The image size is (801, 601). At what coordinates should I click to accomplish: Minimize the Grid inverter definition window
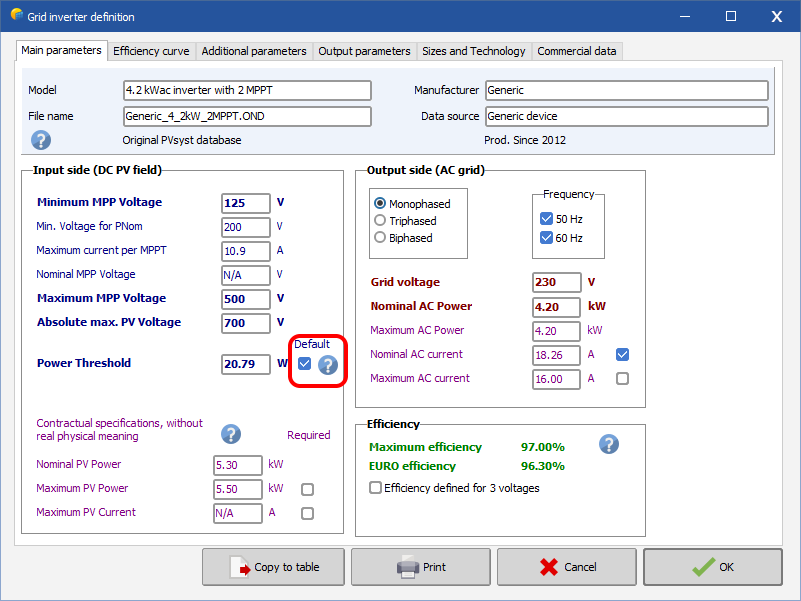click(x=685, y=16)
